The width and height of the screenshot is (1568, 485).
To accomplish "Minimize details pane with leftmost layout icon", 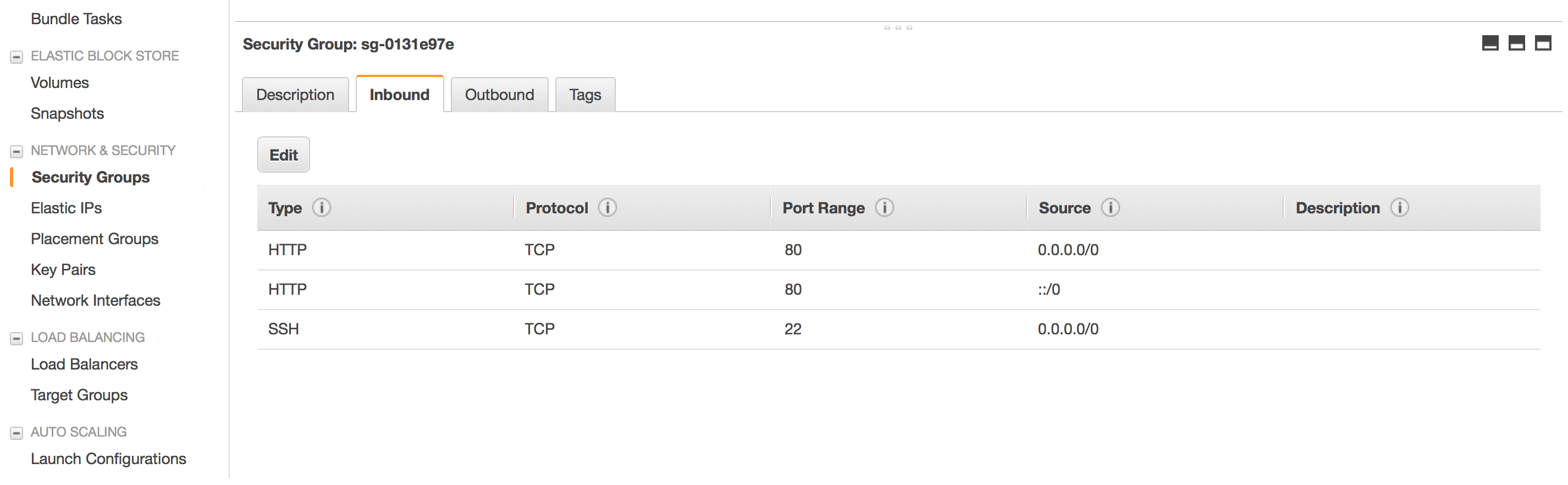I will 1490,43.
